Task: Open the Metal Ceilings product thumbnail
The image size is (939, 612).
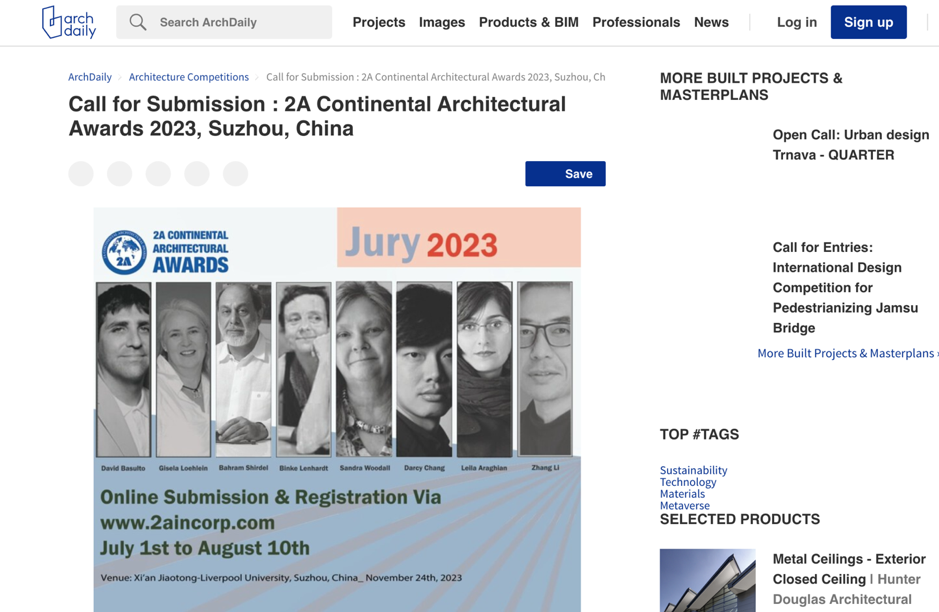Action: pos(708,580)
